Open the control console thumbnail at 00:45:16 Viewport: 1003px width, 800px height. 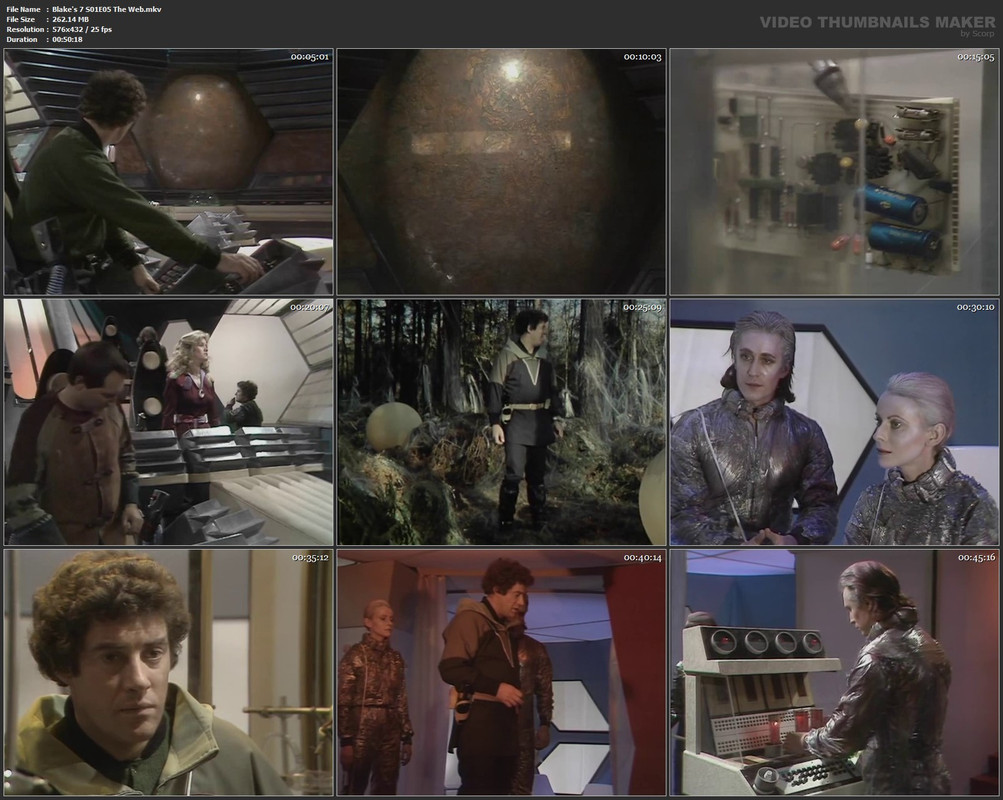(834, 672)
